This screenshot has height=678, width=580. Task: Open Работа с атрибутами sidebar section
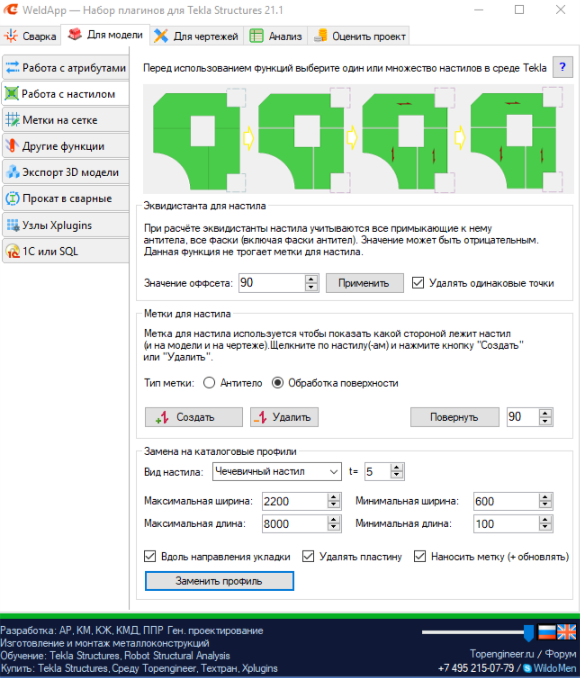[x=66, y=67]
